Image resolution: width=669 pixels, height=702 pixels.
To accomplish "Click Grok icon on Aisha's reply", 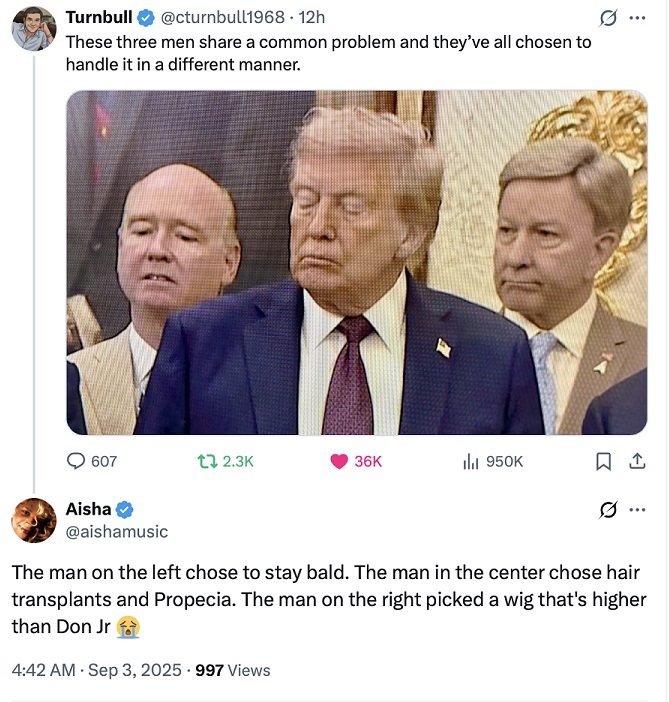I will [608, 509].
